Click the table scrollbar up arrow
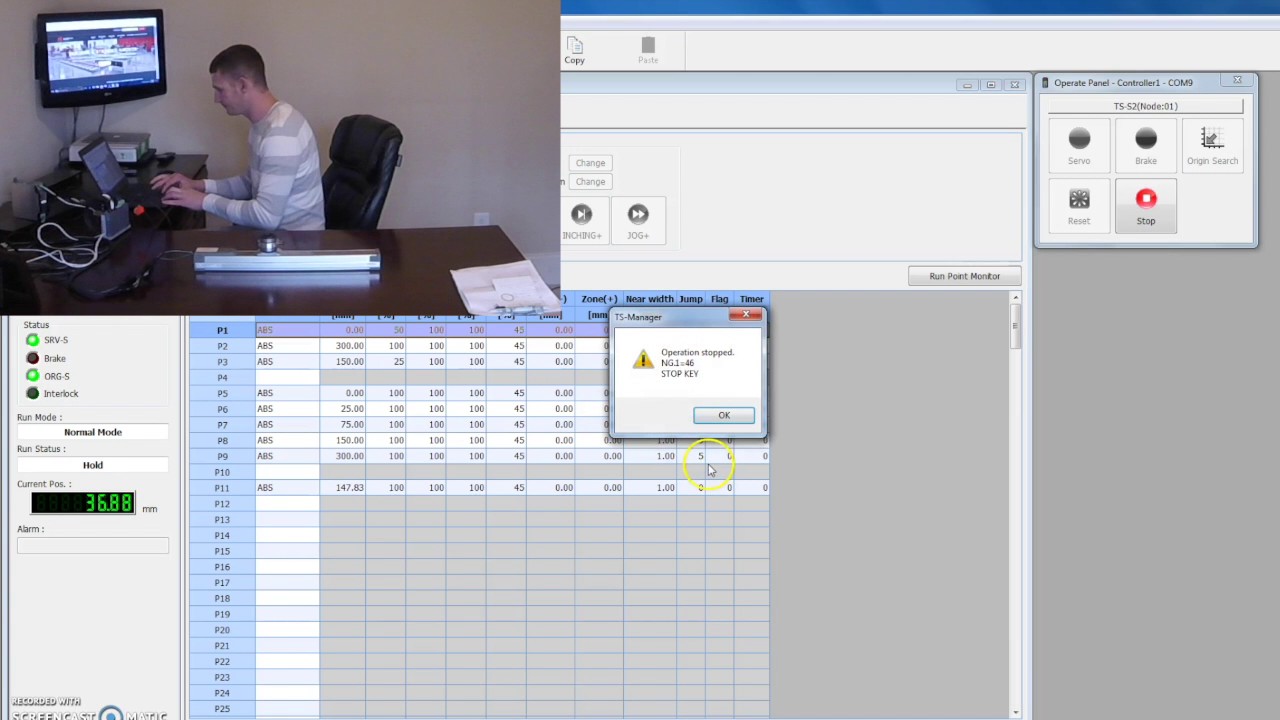 (x=1016, y=298)
